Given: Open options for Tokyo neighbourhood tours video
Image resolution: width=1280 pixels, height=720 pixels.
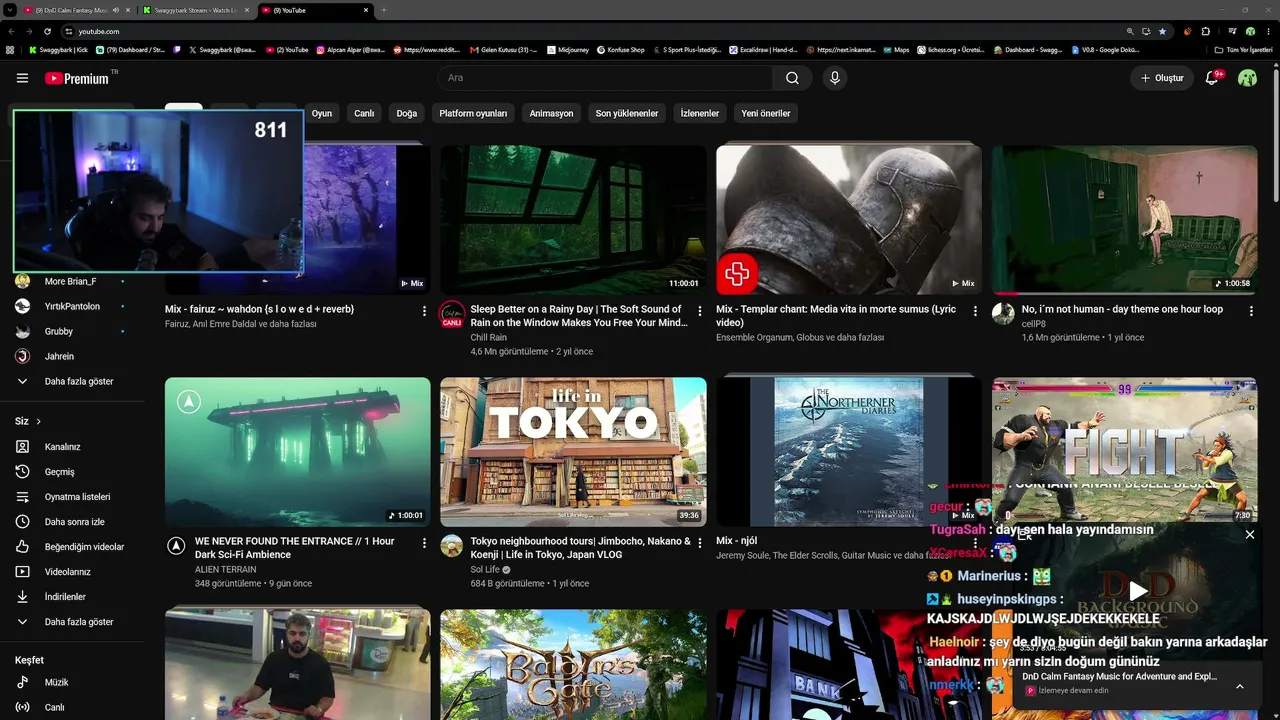Looking at the screenshot, I should click(x=700, y=543).
